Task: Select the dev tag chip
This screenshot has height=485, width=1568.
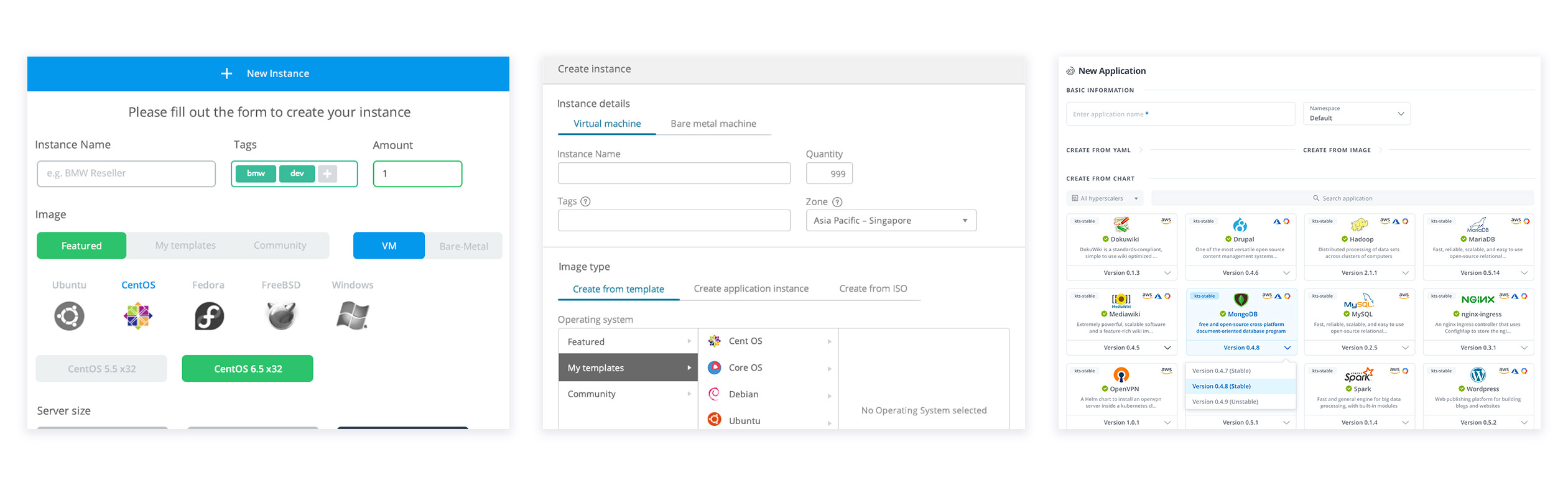Action: (x=297, y=173)
